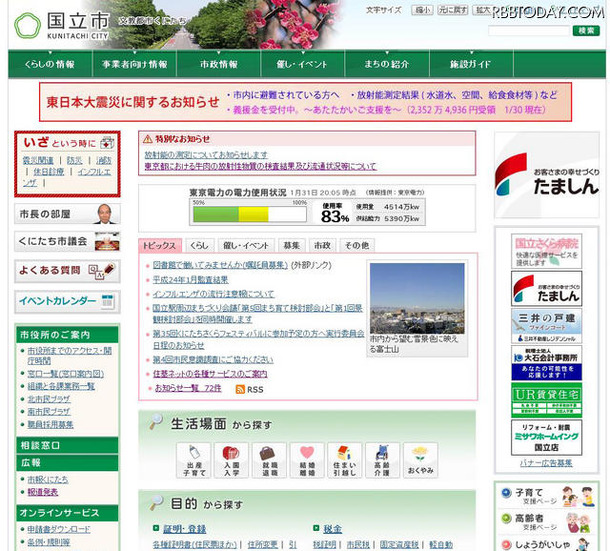
Task: Click the 元に戻す text size button
Action: tap(453, 10)
